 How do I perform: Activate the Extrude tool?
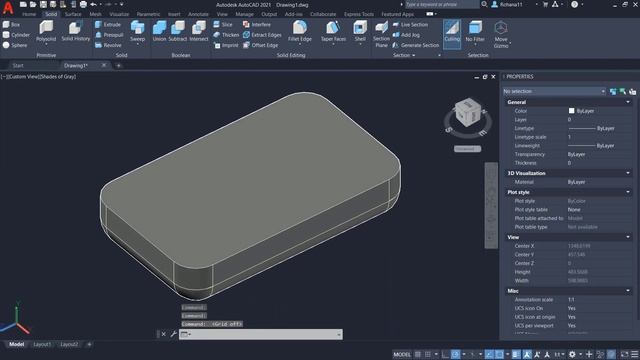click(108, 24)
